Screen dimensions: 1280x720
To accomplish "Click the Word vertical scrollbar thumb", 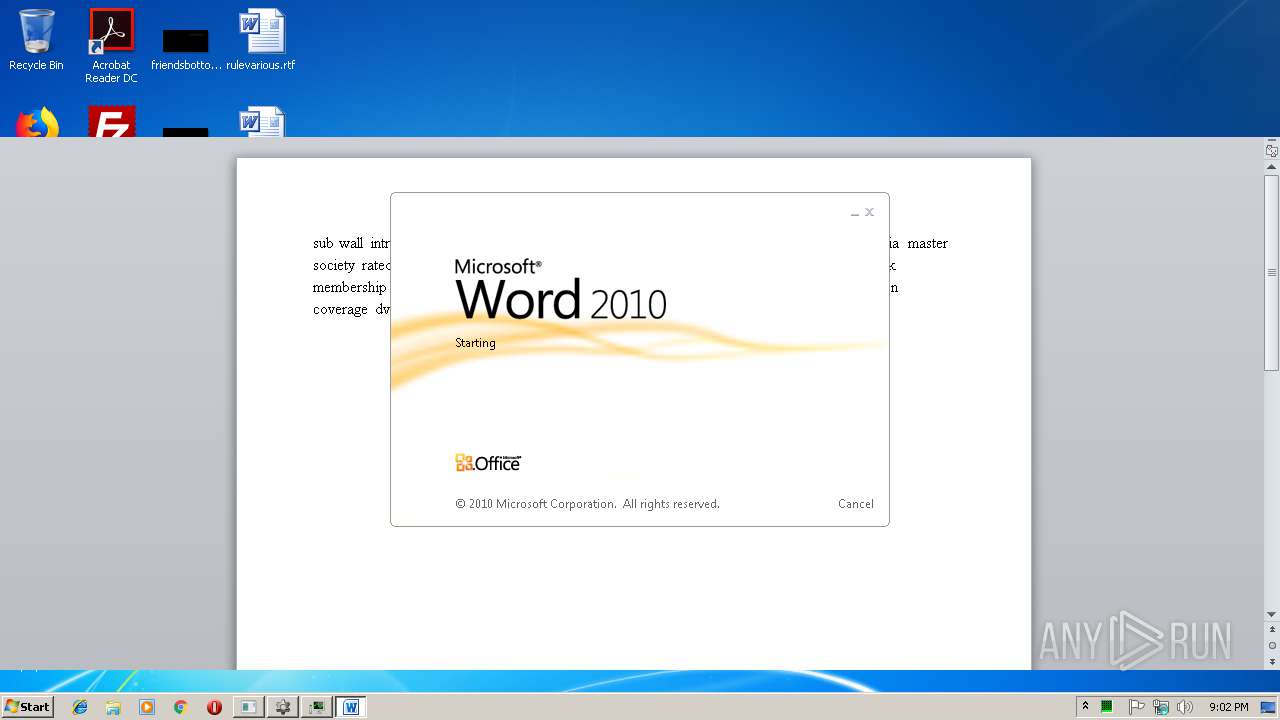I will pos(1272,272).
